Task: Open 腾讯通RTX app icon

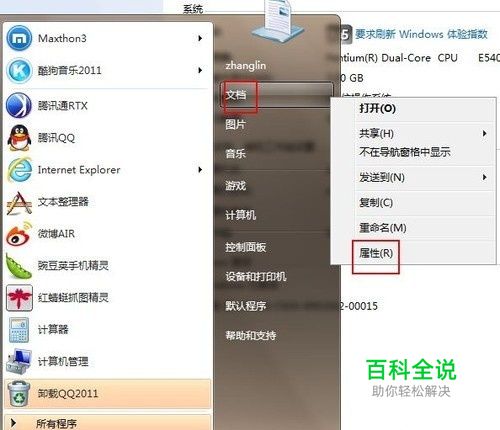Action: [x=19, y=105]
